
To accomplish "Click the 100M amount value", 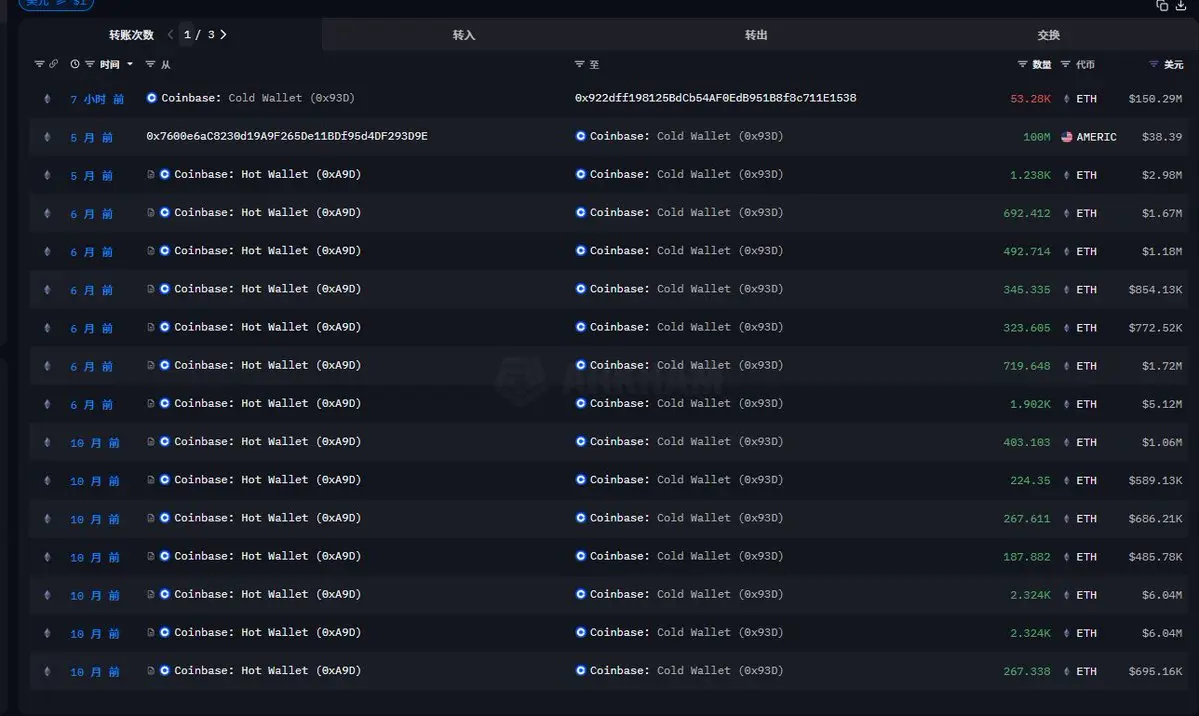I will 1037,137.
